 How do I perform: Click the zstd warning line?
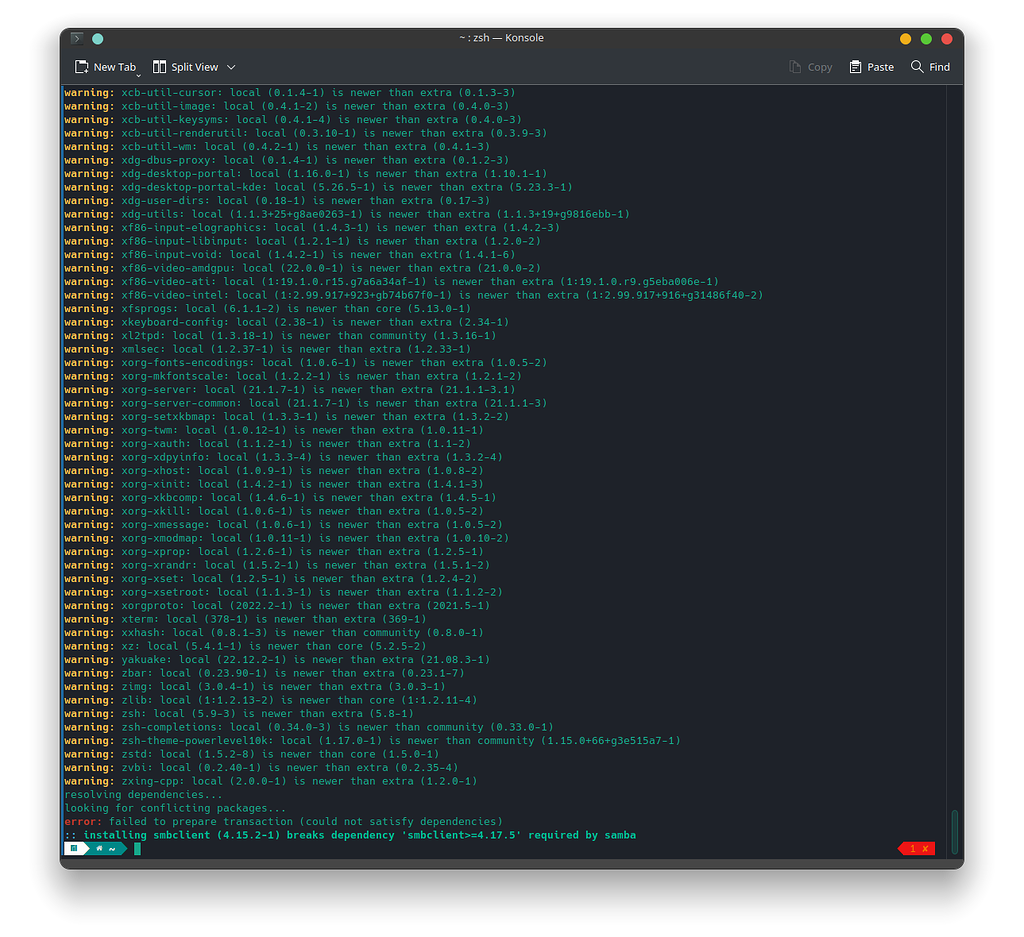click(x=251, y=754)
